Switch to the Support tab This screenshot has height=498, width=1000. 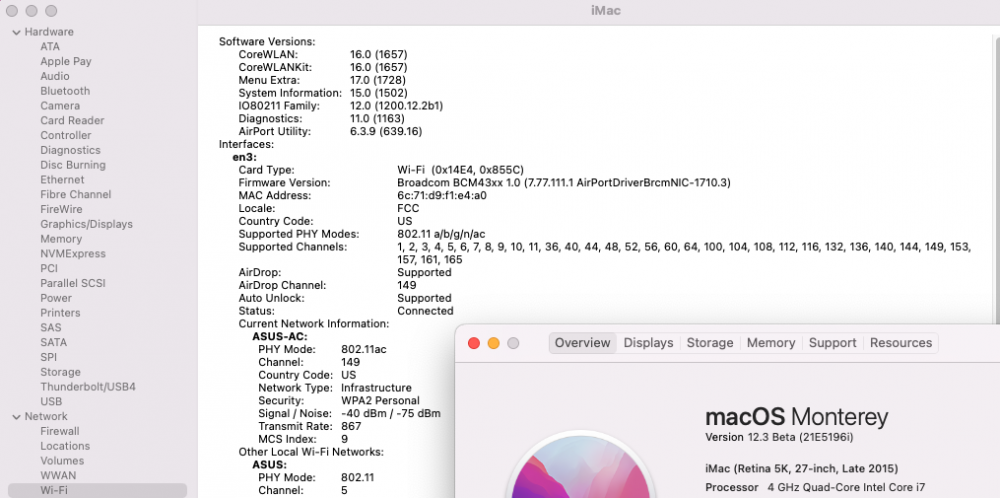(832, 343)
